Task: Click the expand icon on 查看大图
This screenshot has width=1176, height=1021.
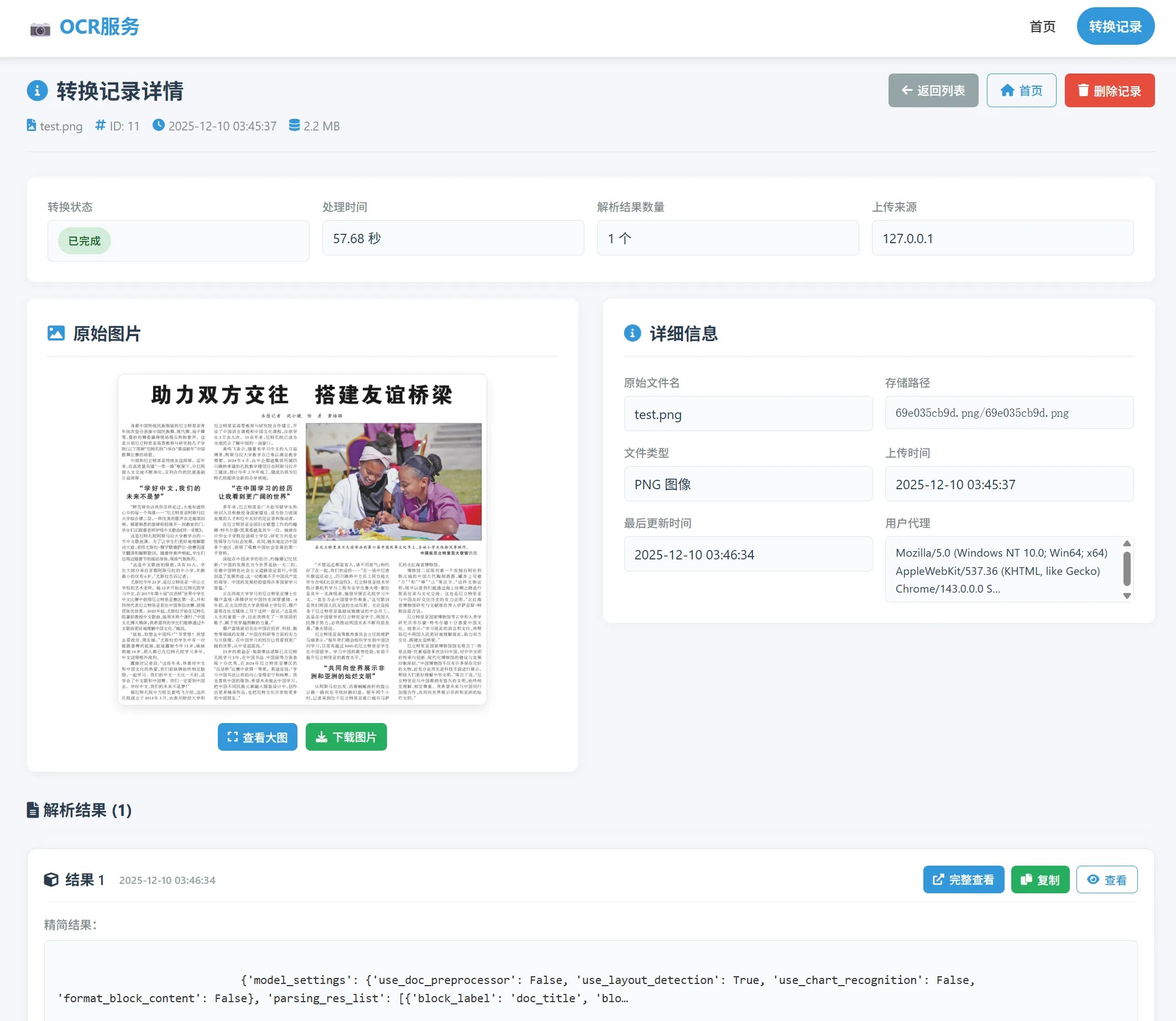Action: (232, 737)
